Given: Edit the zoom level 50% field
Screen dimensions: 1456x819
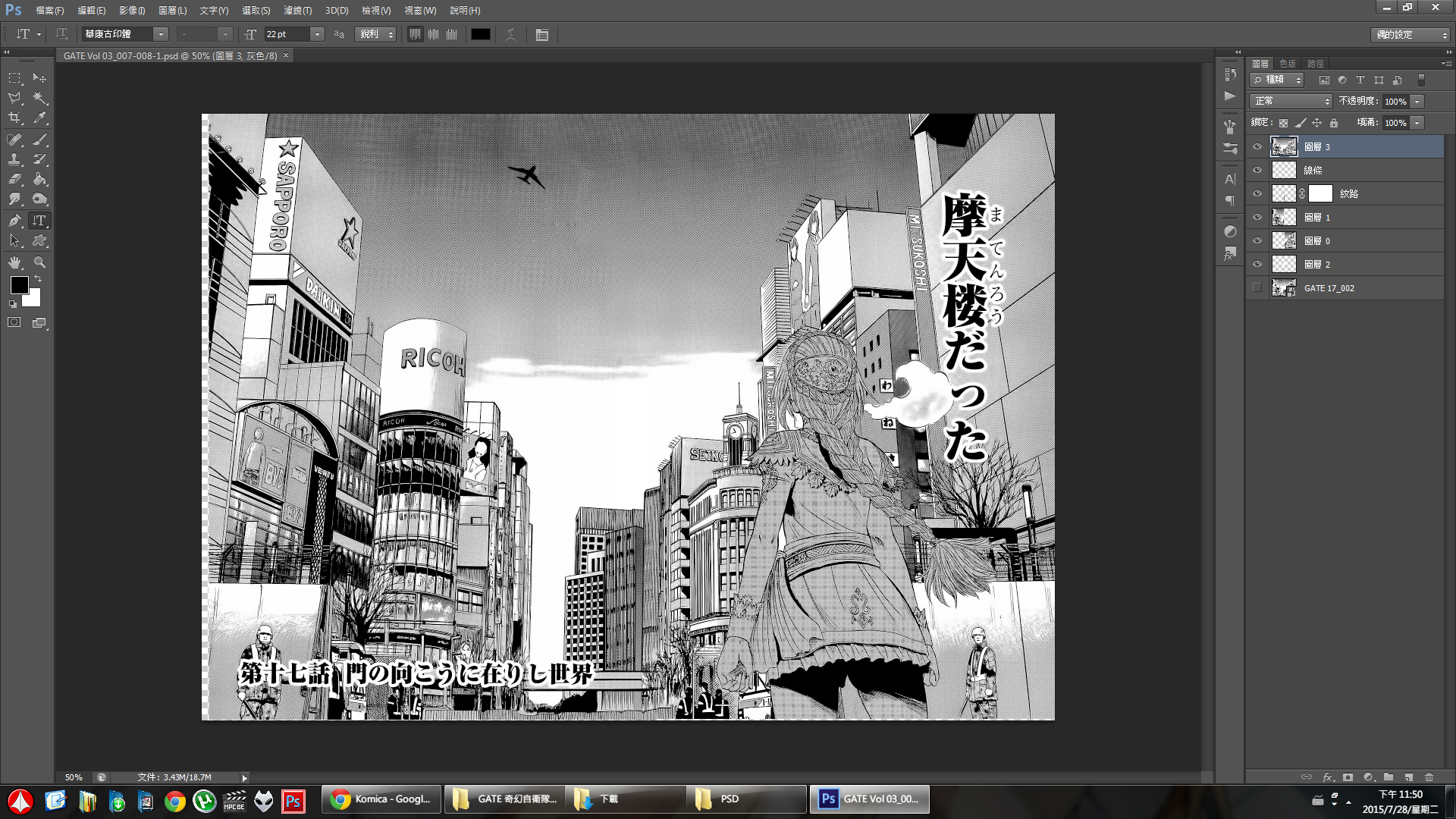Looking at the screenshot, I should point(74,777).
